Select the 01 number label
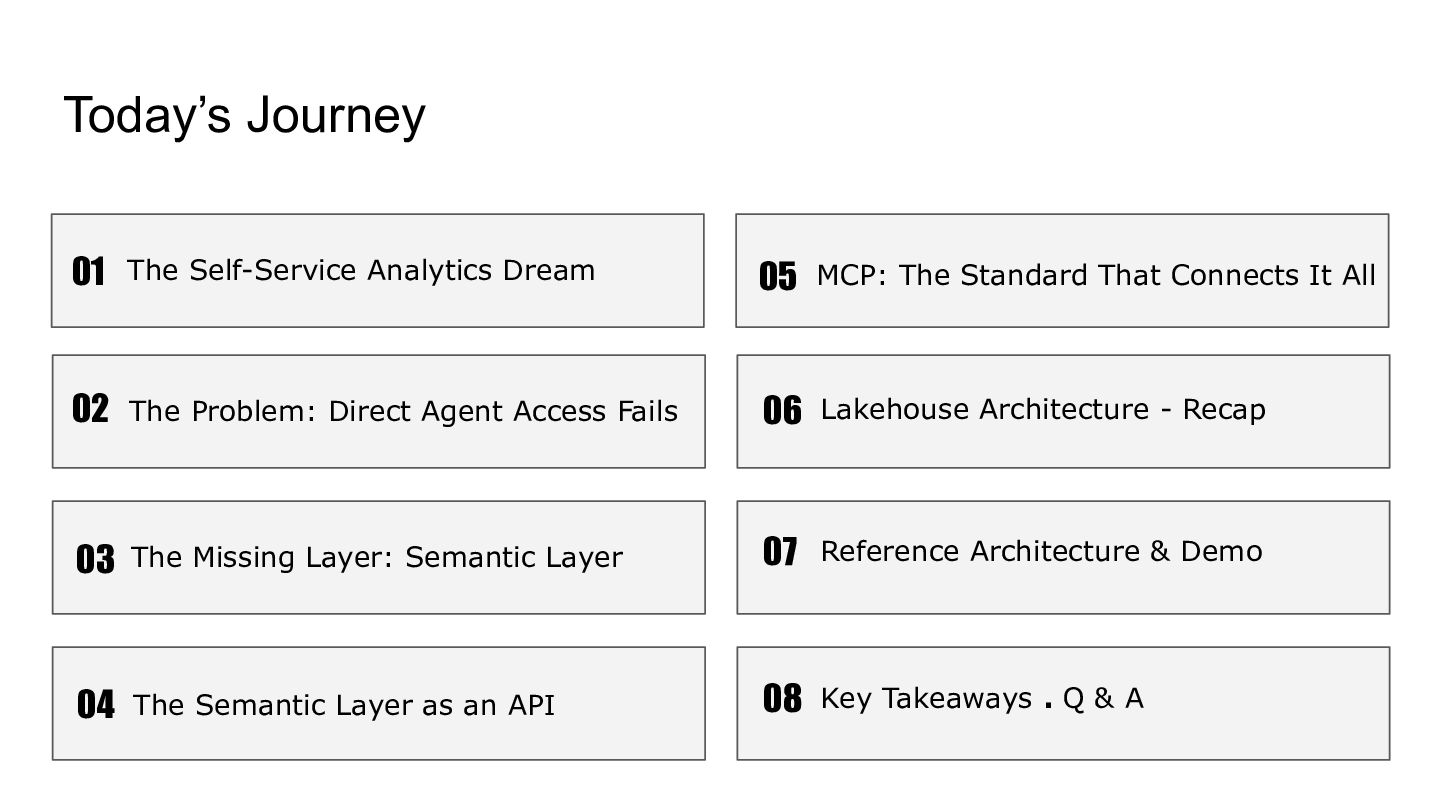 [88, 271]
